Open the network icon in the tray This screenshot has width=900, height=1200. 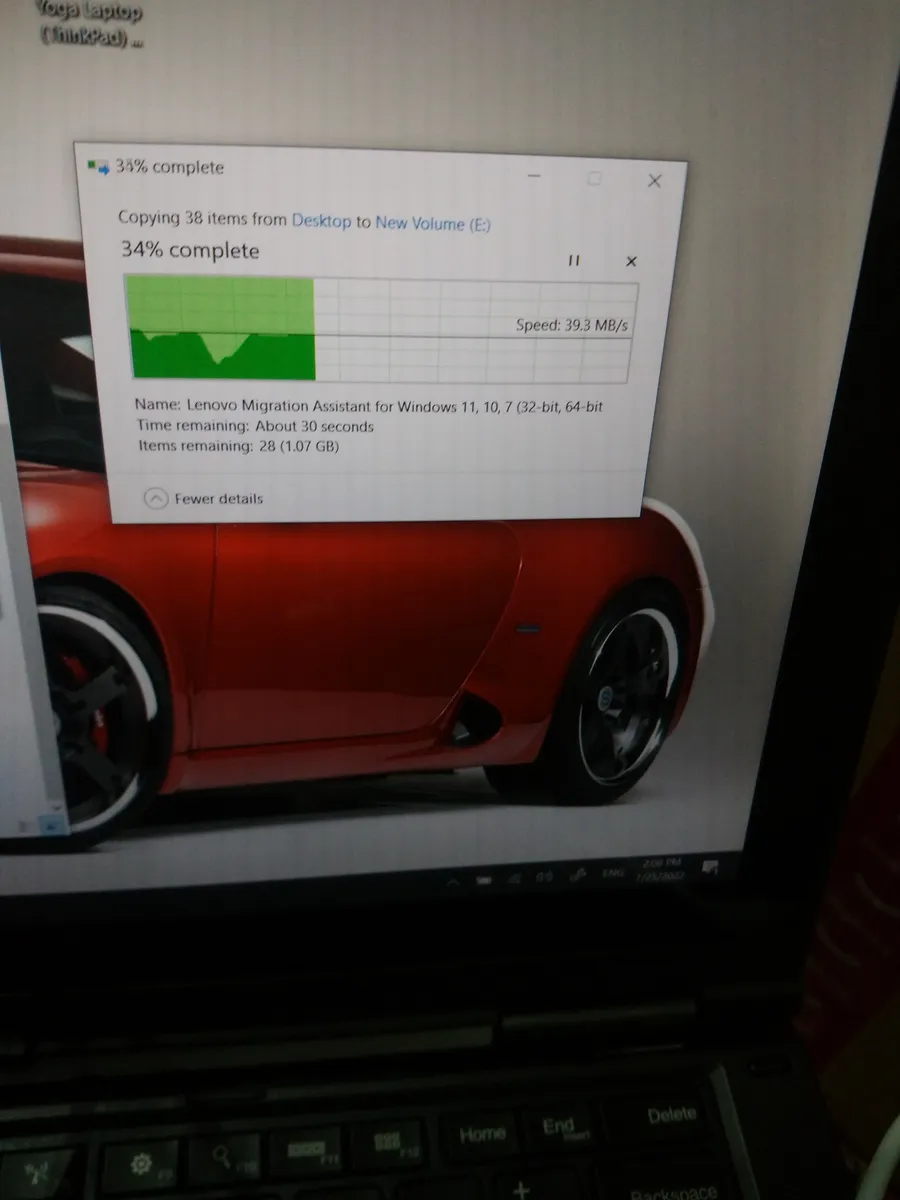514,878
